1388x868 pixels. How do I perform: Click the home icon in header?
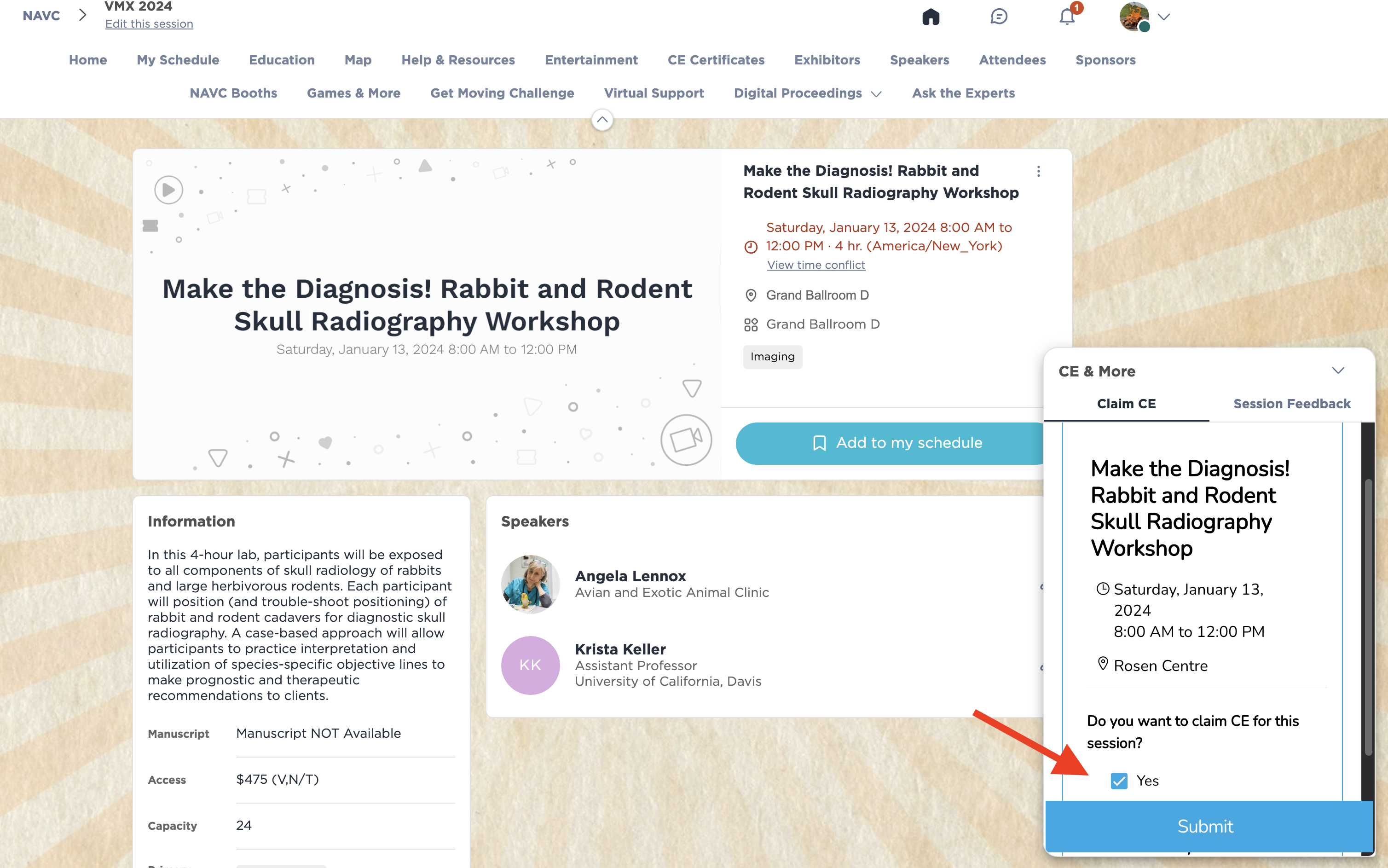[x=931, y=17]
